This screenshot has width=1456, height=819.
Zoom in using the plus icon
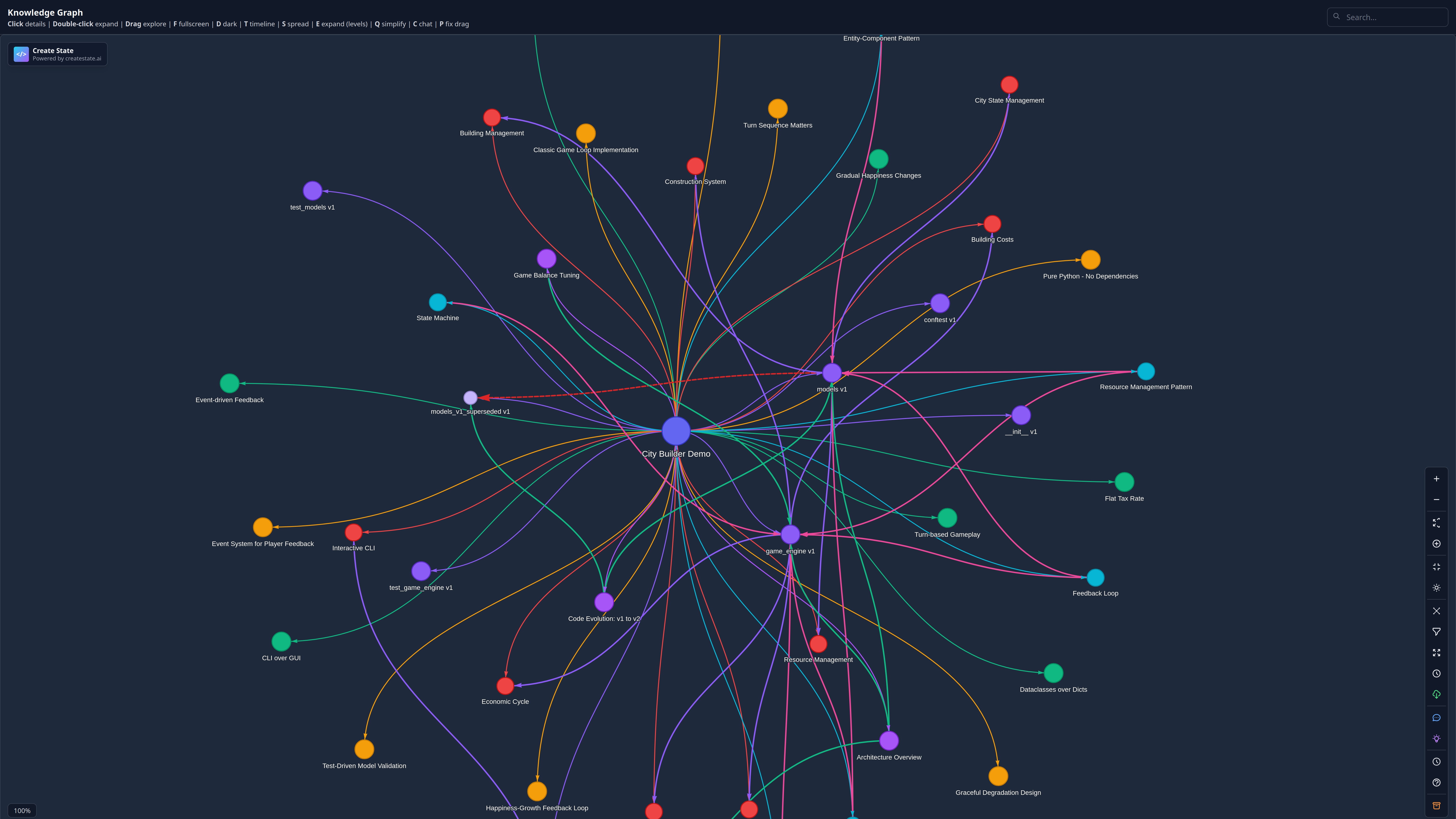(1436, 478)
